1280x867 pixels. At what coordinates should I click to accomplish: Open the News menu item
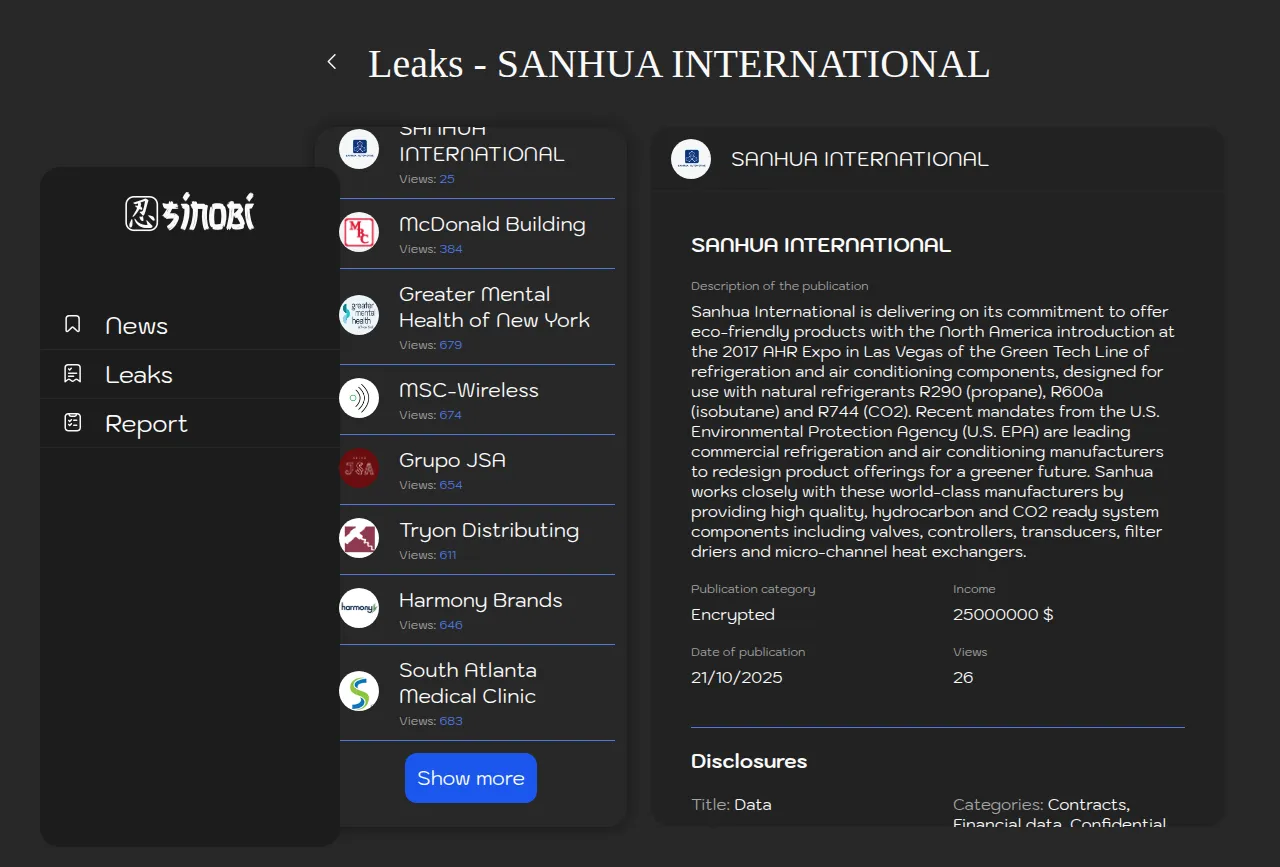137,325
